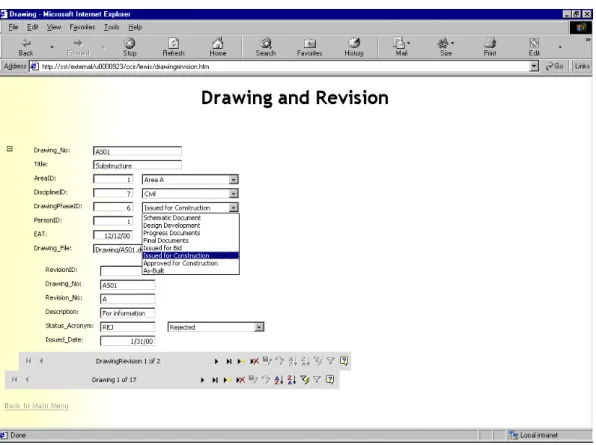Open the File menu
Viewport: 596px width, 445px height.
point(13,27)
